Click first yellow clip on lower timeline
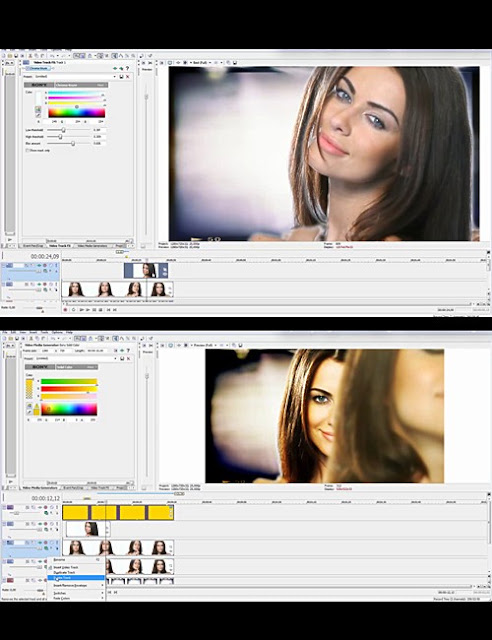This screenshot has height=640, width=492. coord(76,512)
